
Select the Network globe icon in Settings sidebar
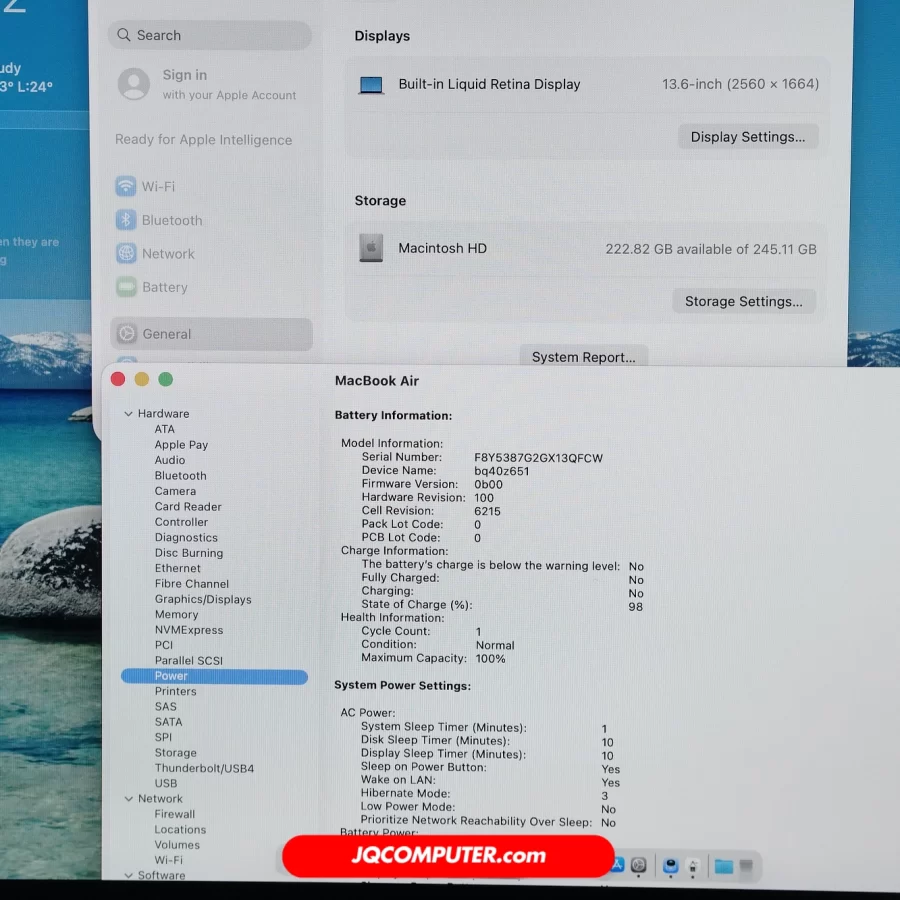[126, 254]
